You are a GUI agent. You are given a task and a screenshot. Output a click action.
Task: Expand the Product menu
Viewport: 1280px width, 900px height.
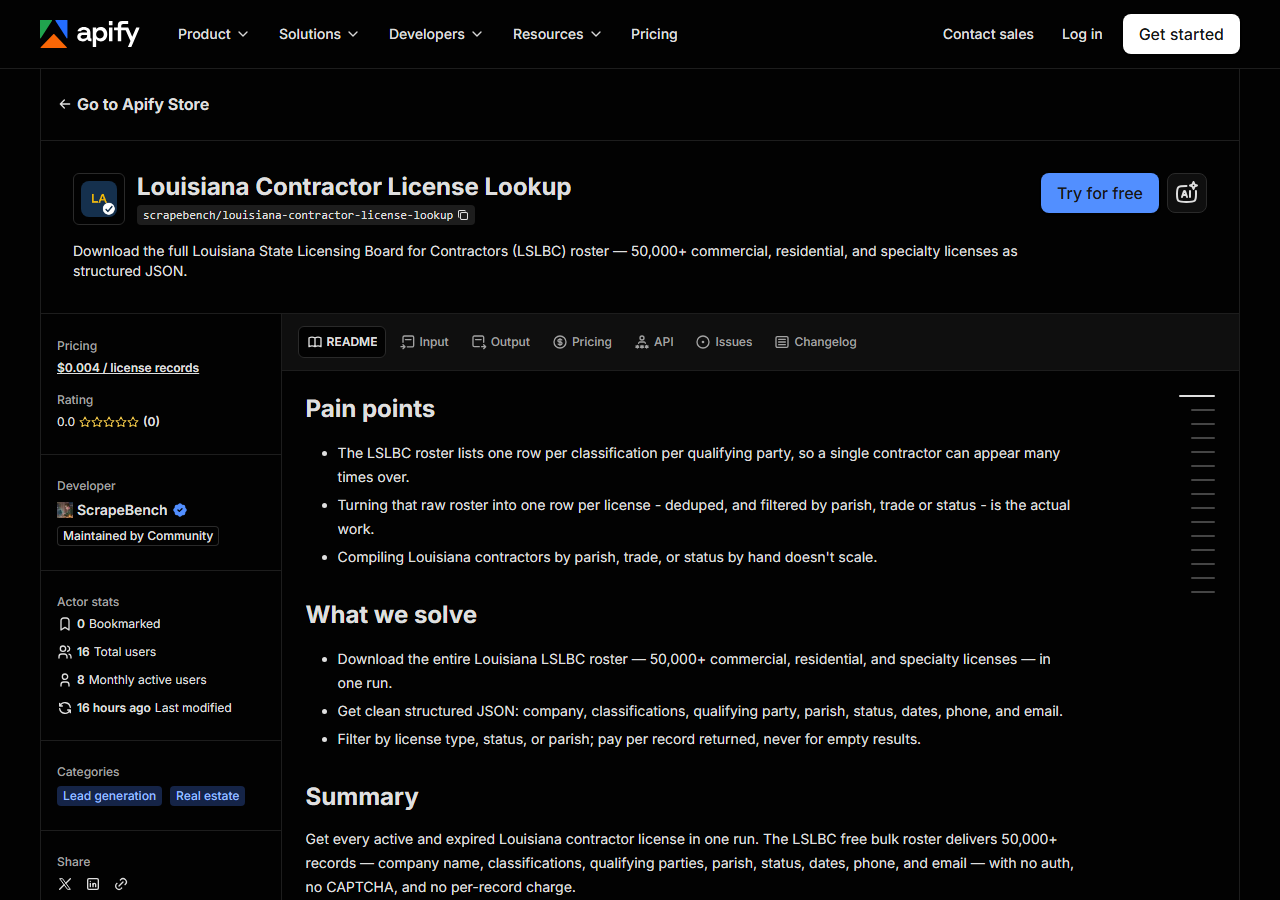213,34
